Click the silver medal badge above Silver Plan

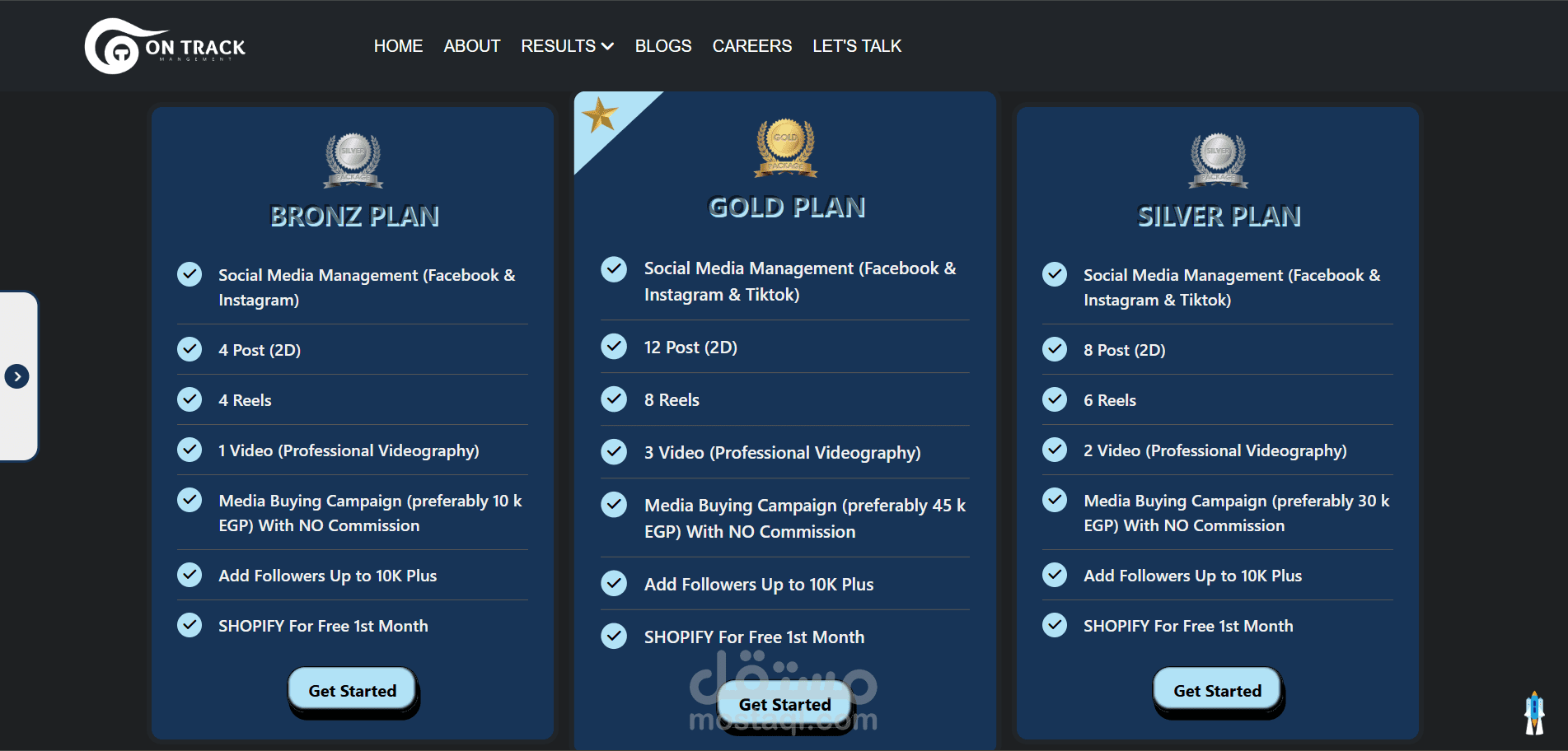(1217, 160)
